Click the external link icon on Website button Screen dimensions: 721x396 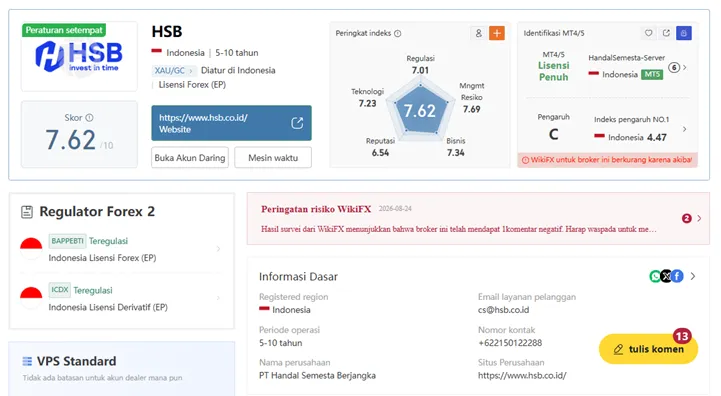point(297,123)
